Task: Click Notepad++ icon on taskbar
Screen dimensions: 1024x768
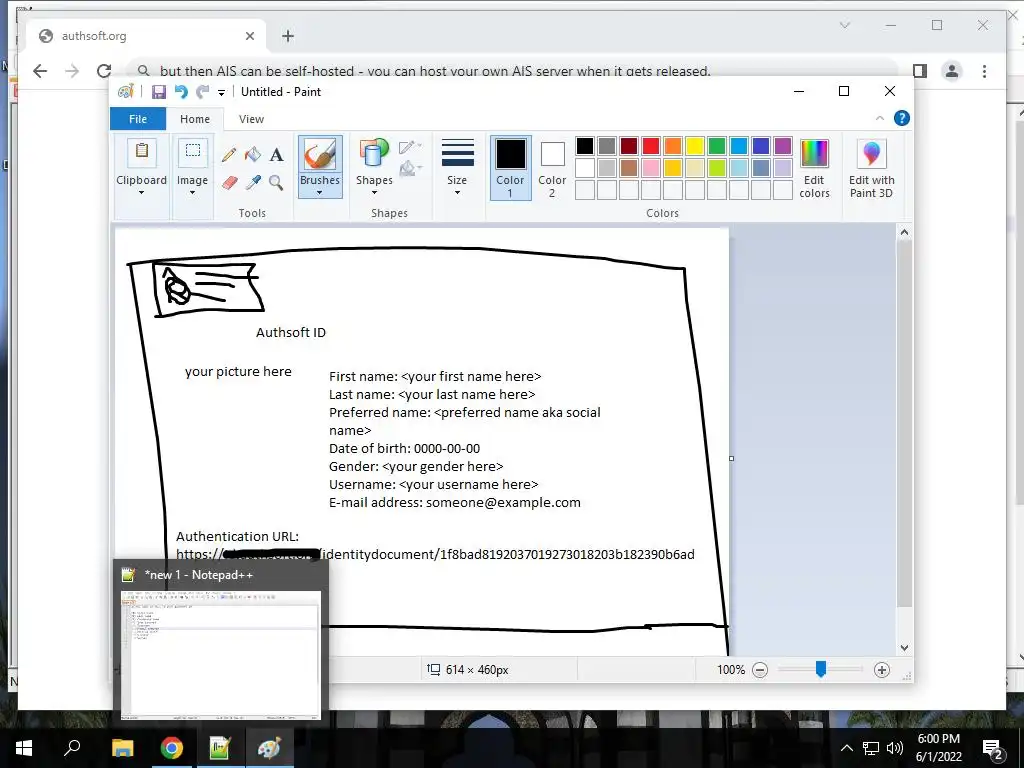Action: [220, 748]
